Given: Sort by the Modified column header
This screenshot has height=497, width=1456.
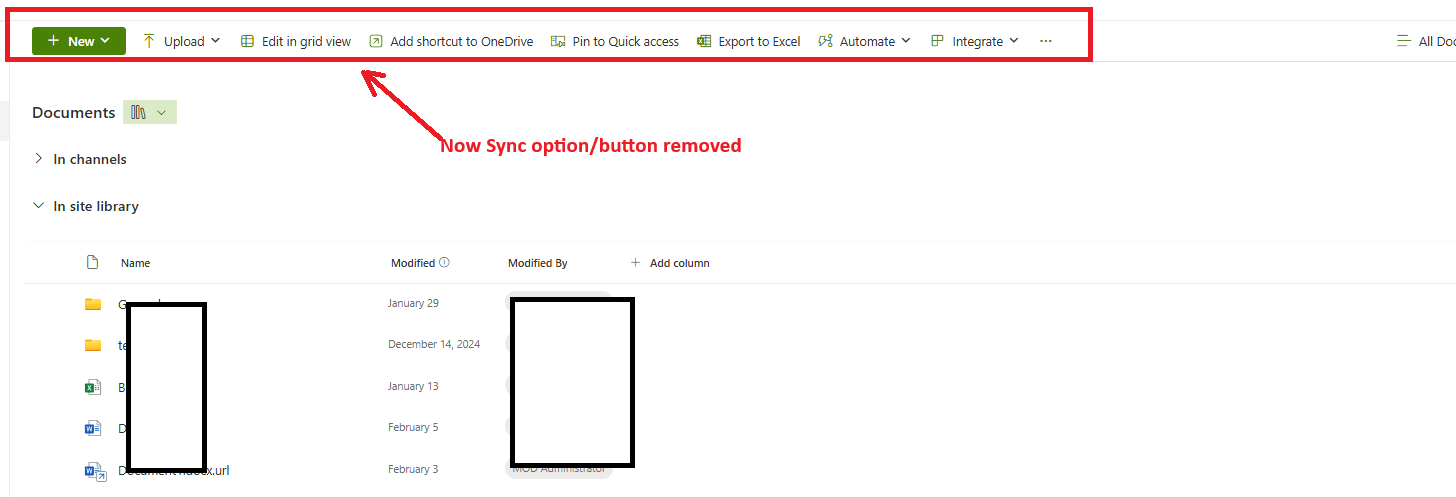Looking at the screenshot, I should [x=413, y=263].
